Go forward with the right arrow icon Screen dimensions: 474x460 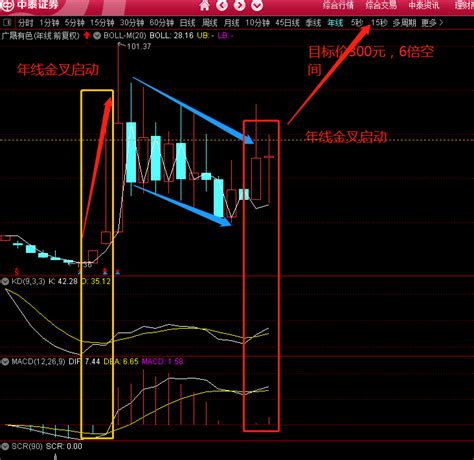click(x=239, y=5)
